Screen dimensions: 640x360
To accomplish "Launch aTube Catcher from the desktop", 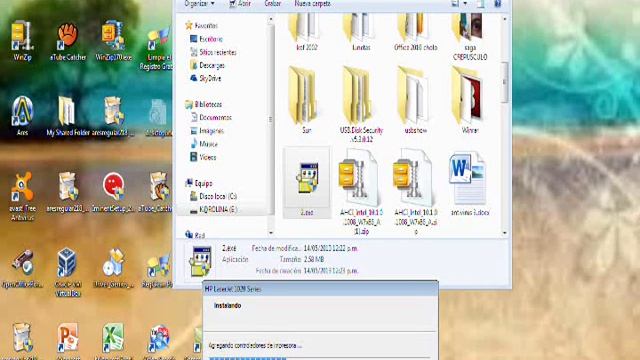I will pos(67,40).
